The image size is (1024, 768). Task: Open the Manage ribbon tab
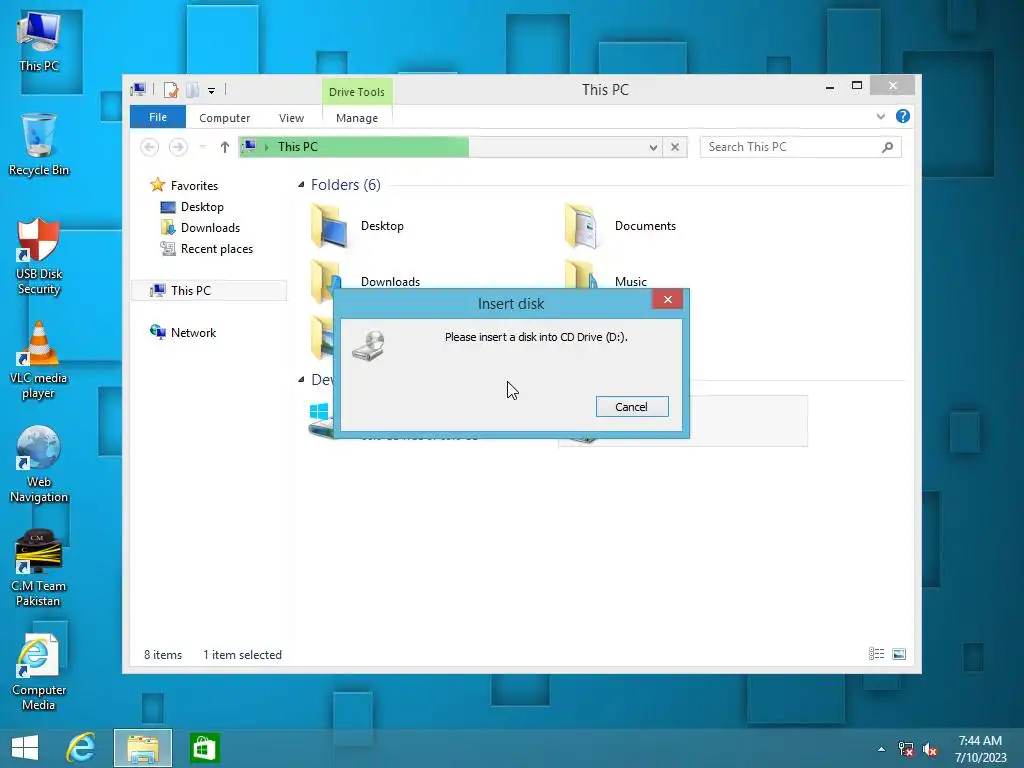coord(357,118)
